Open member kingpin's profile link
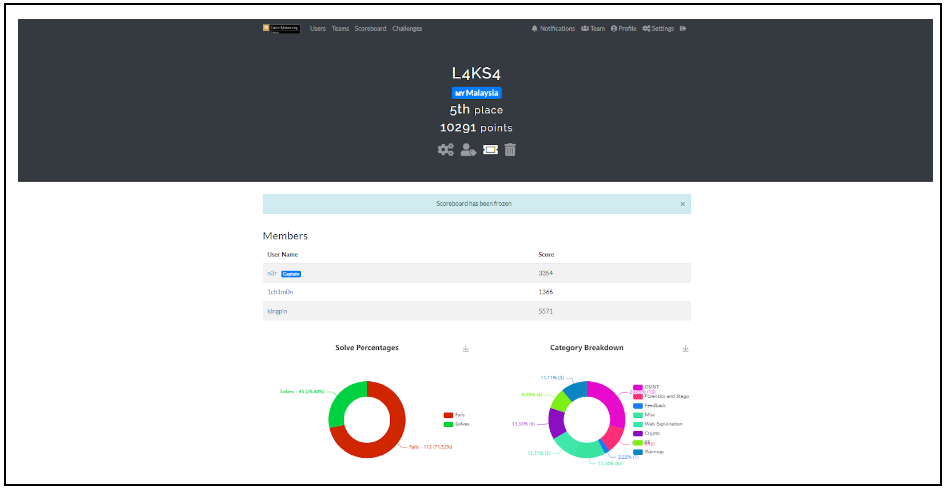Viewport: 944px width, 490px height. [279, 311]
